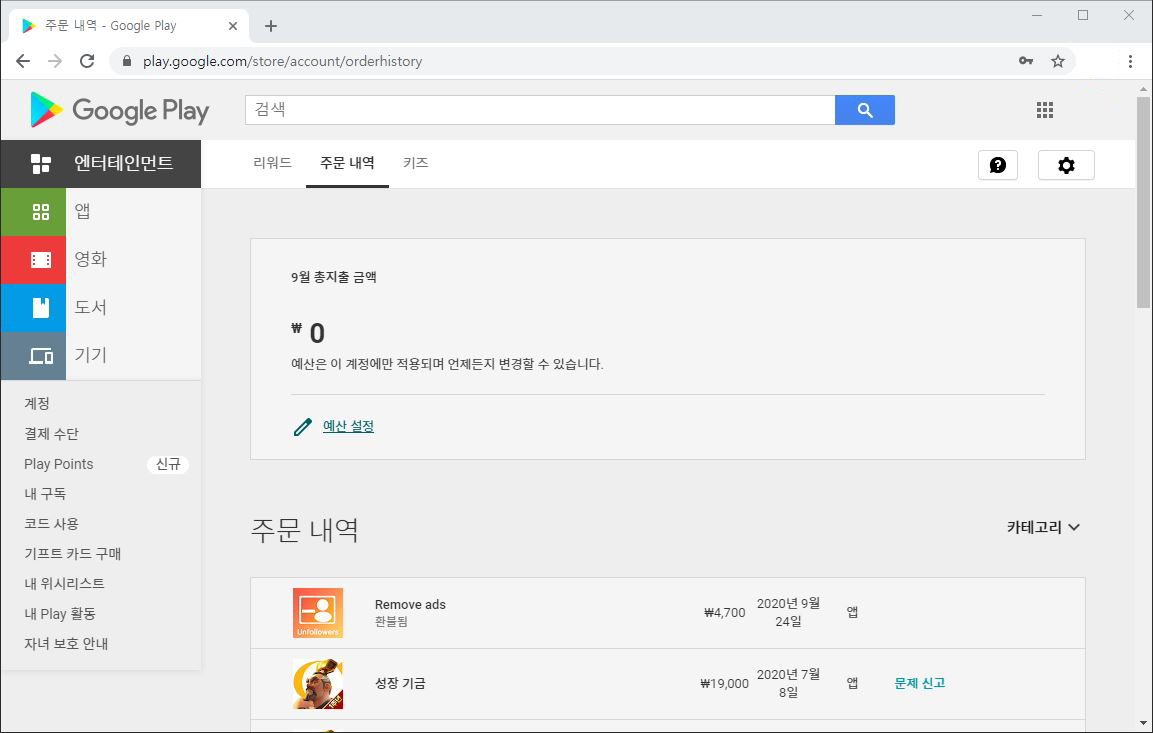1153x733 pixels.
Task: Open the 결제 수단 sidebar link
Action: click(x=51, y=434)
